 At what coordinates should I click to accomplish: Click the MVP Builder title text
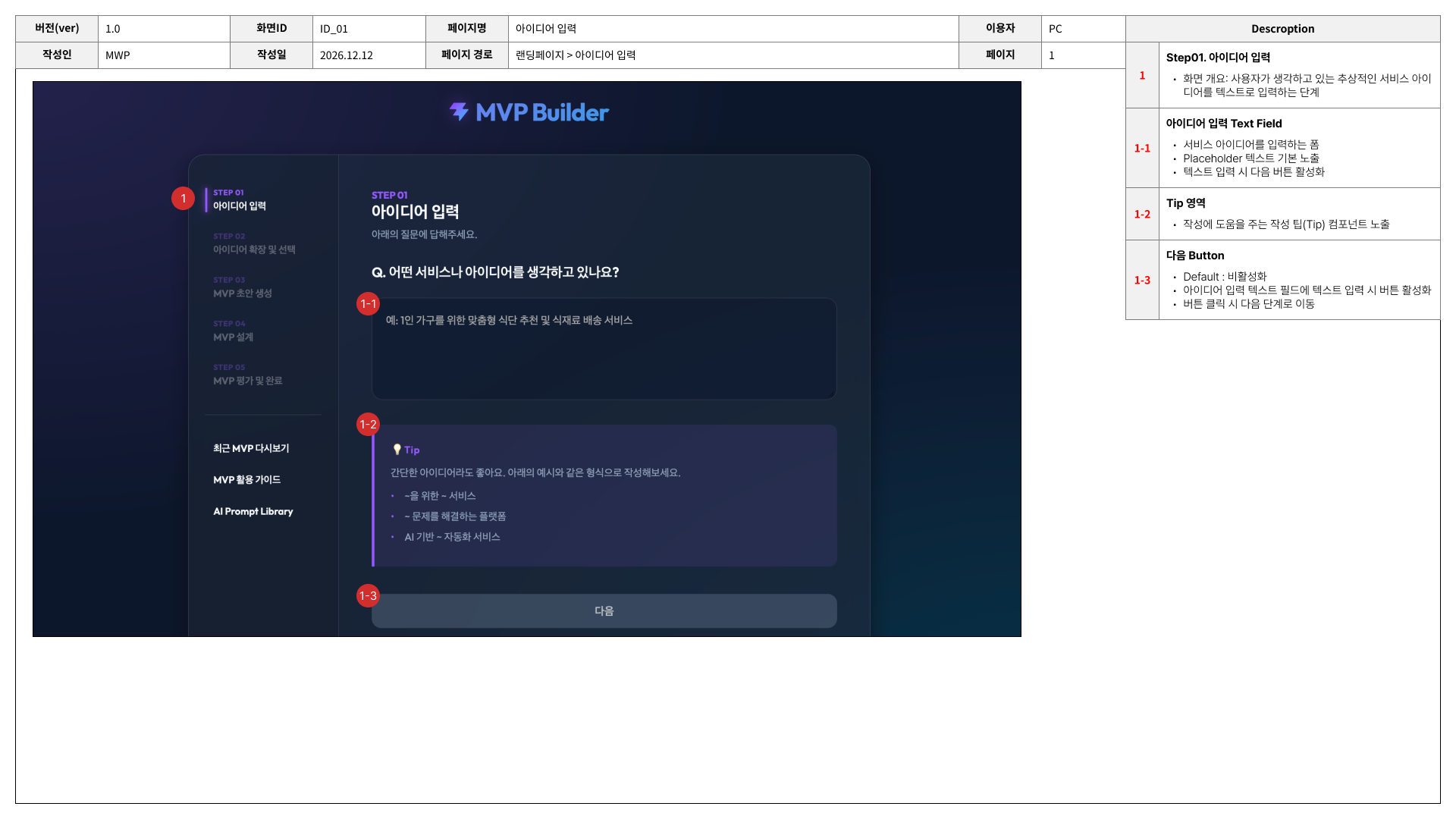pyautogui.click(x=542, y=112)
